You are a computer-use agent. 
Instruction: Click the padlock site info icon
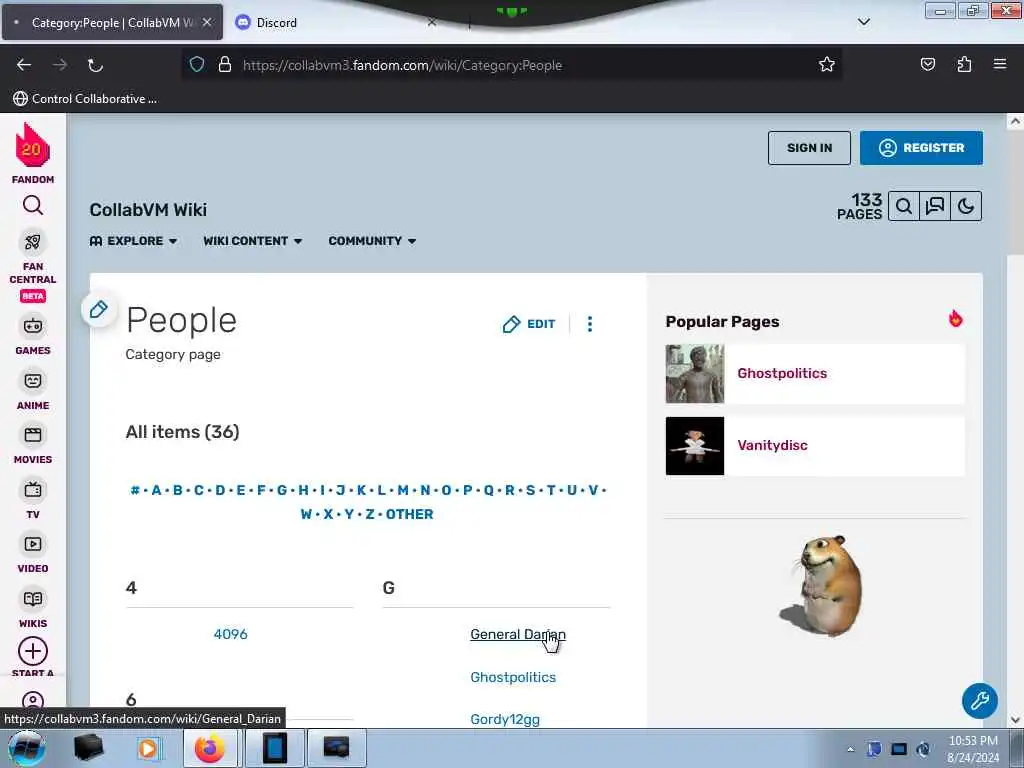225,65
